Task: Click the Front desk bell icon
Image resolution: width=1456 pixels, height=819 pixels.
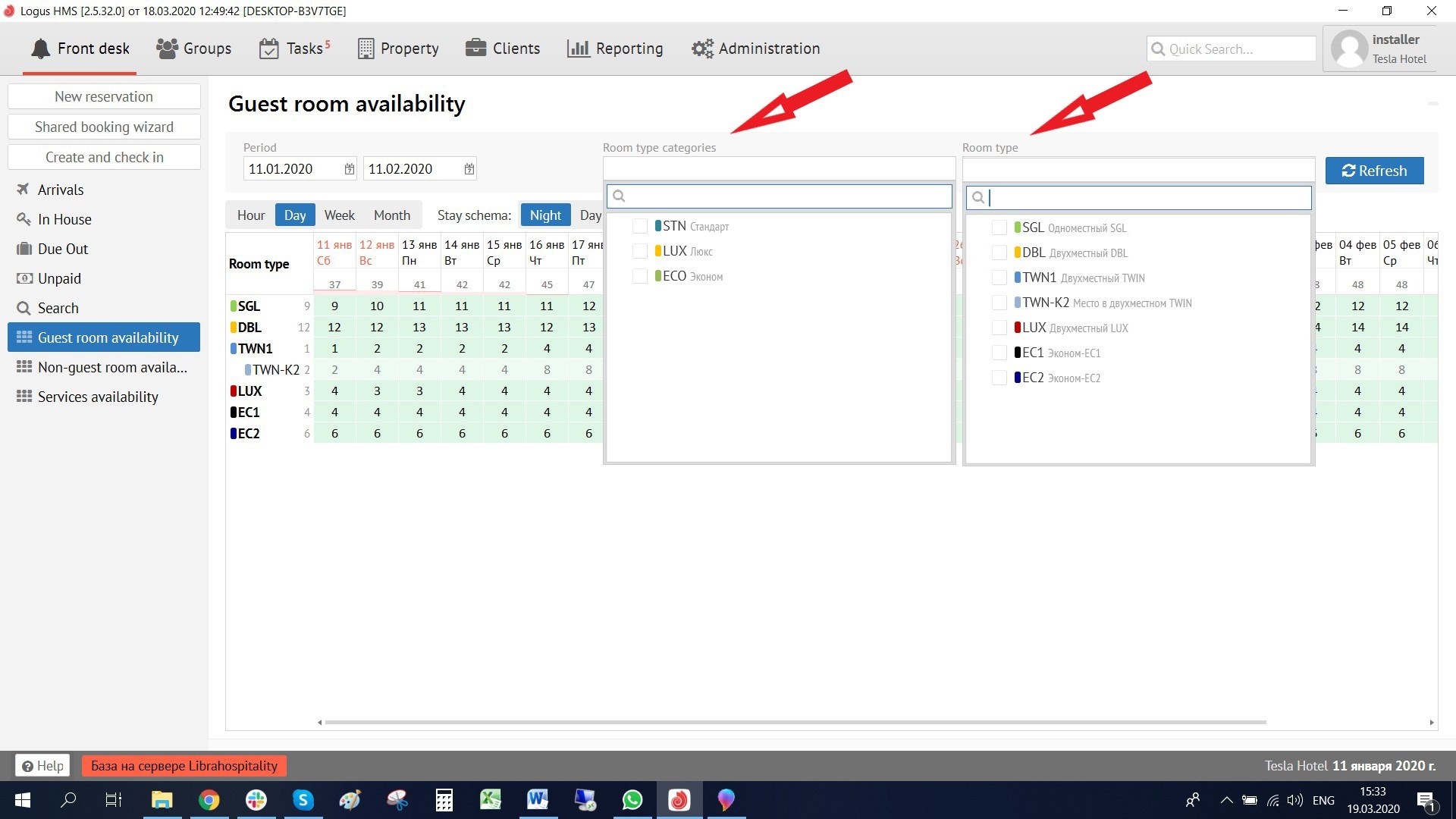Action: tap(40, 49)
